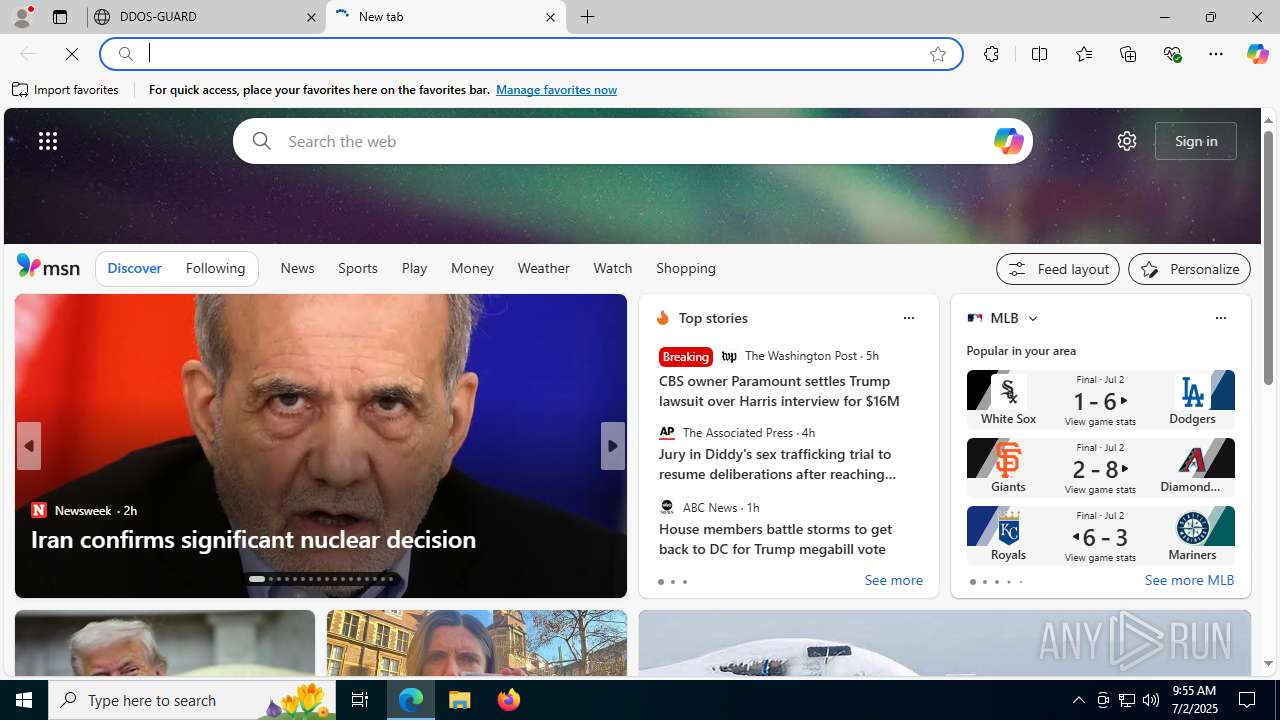
Task: Read CBS owner Paramount settles Trump lawsuit
Action: pos(779,391)
